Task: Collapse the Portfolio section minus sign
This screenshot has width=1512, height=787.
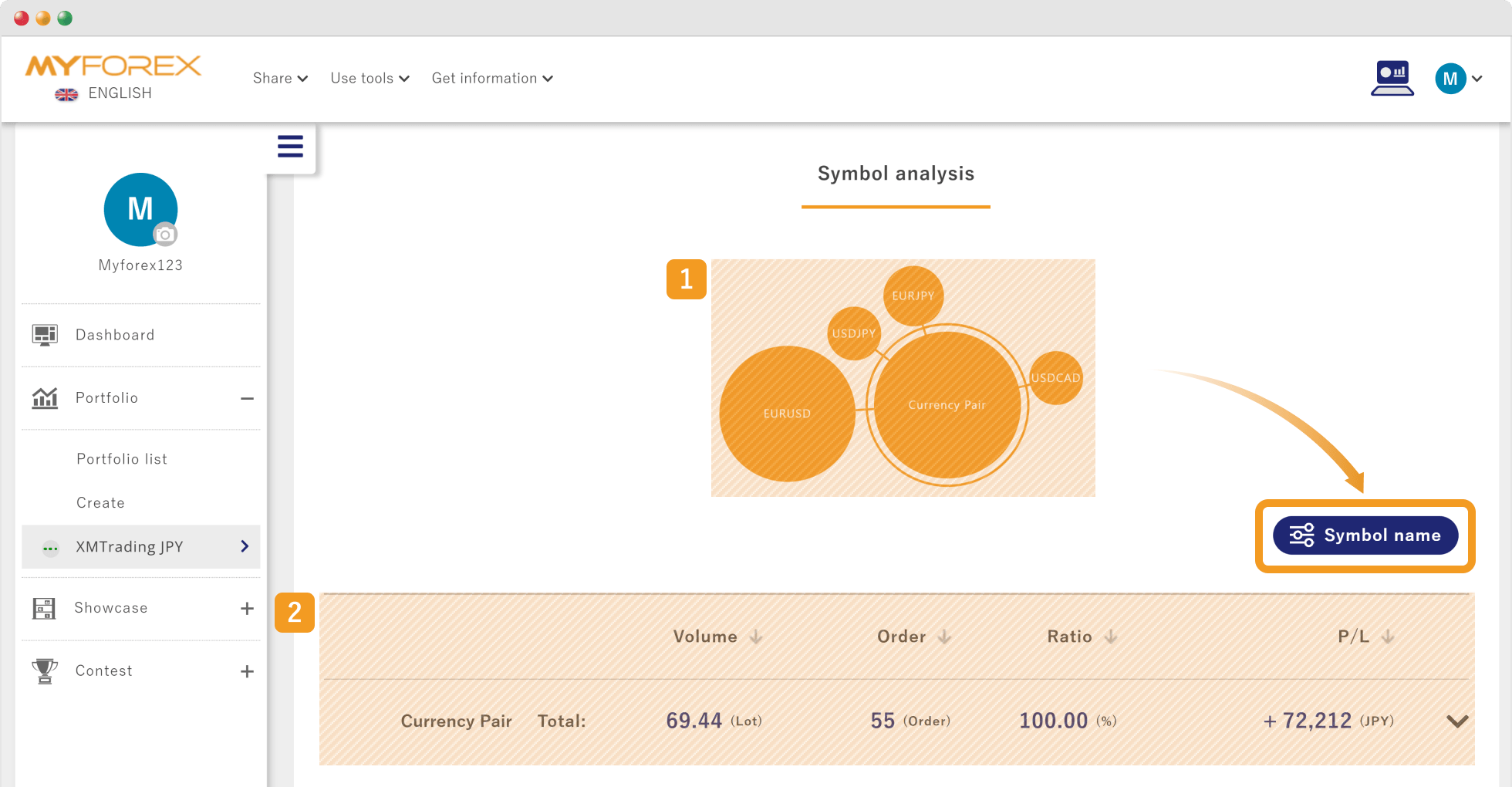Action: 247,398
